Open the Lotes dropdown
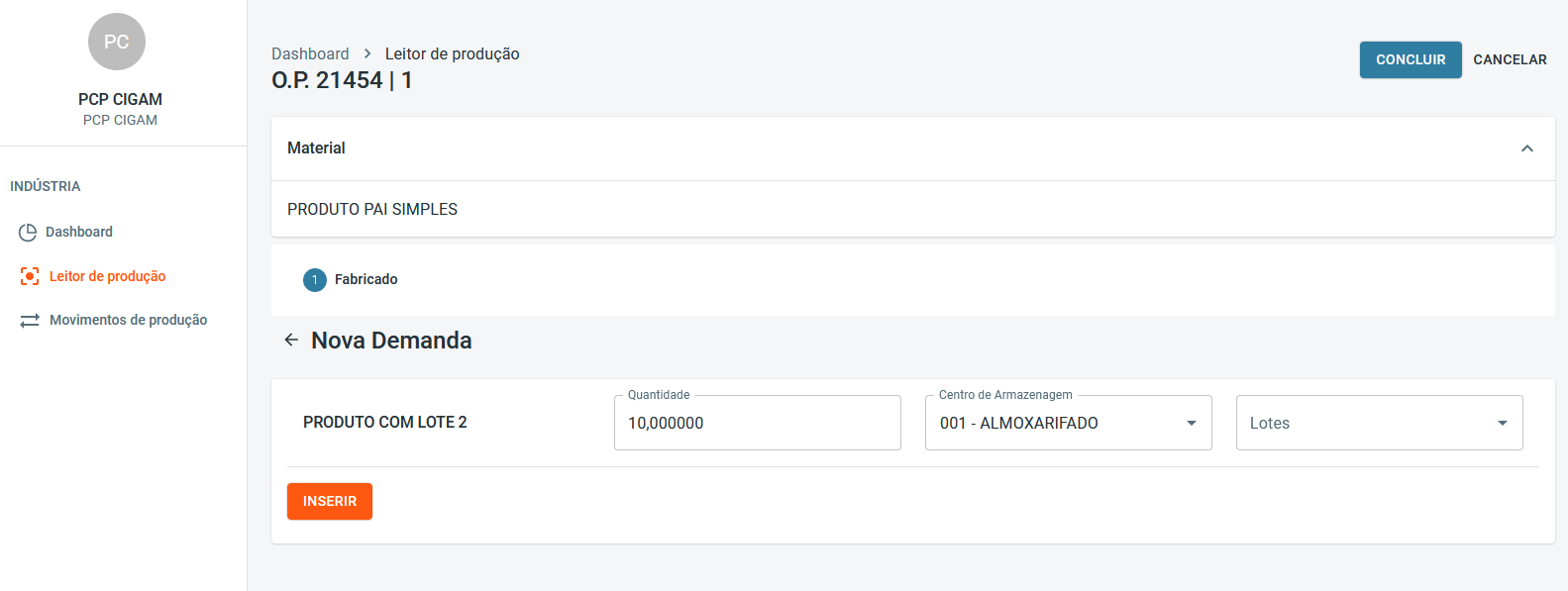Screen dimensions: 1568x591 (1379, 423)
